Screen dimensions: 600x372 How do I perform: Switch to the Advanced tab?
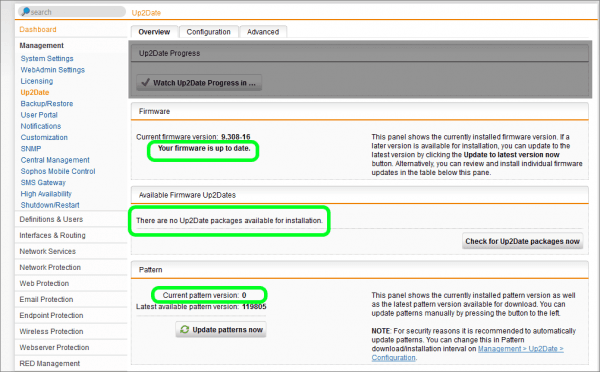point(263,32)
